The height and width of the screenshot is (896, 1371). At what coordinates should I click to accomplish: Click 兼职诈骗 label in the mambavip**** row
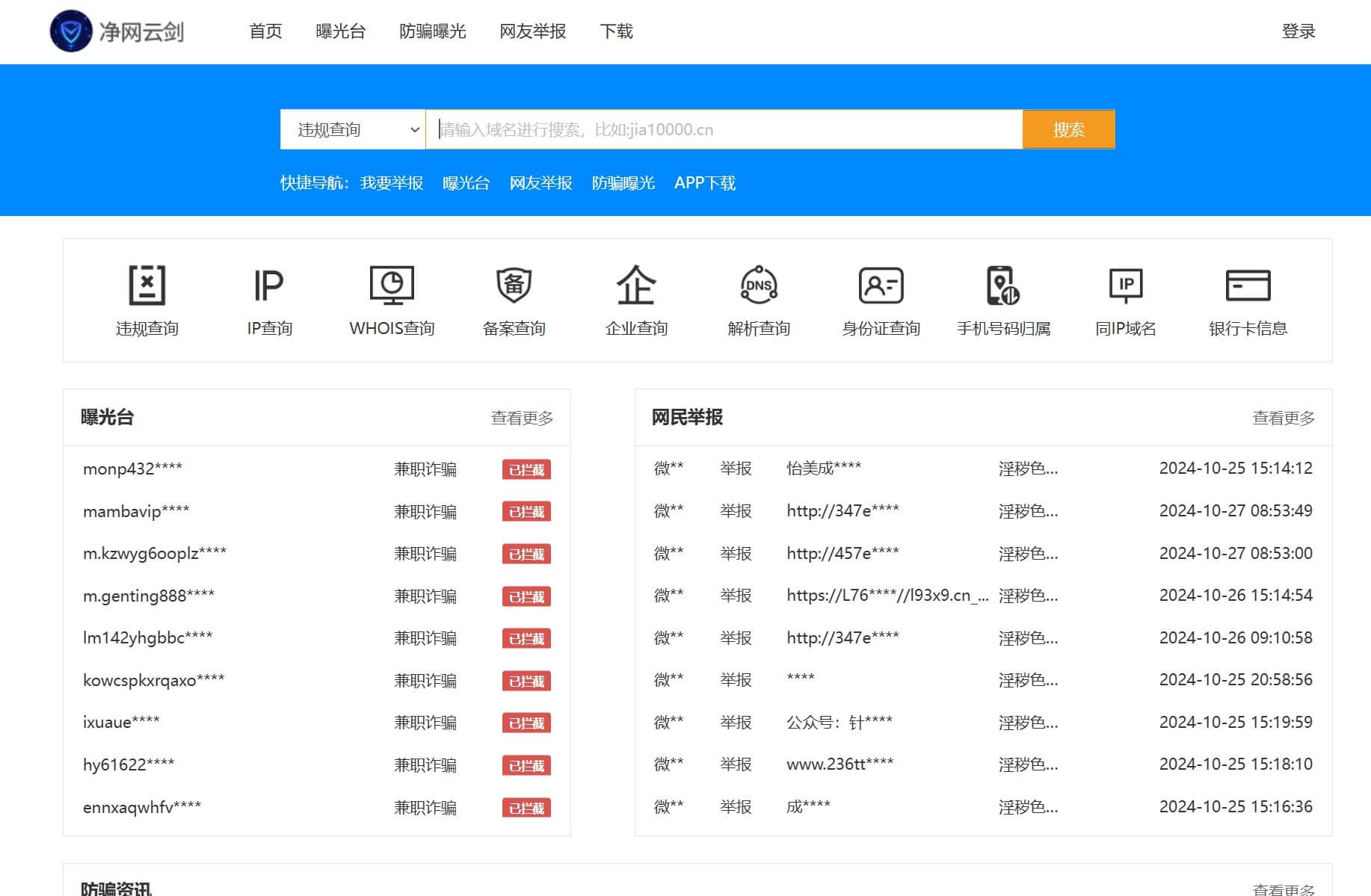click(x=425, y=511)
